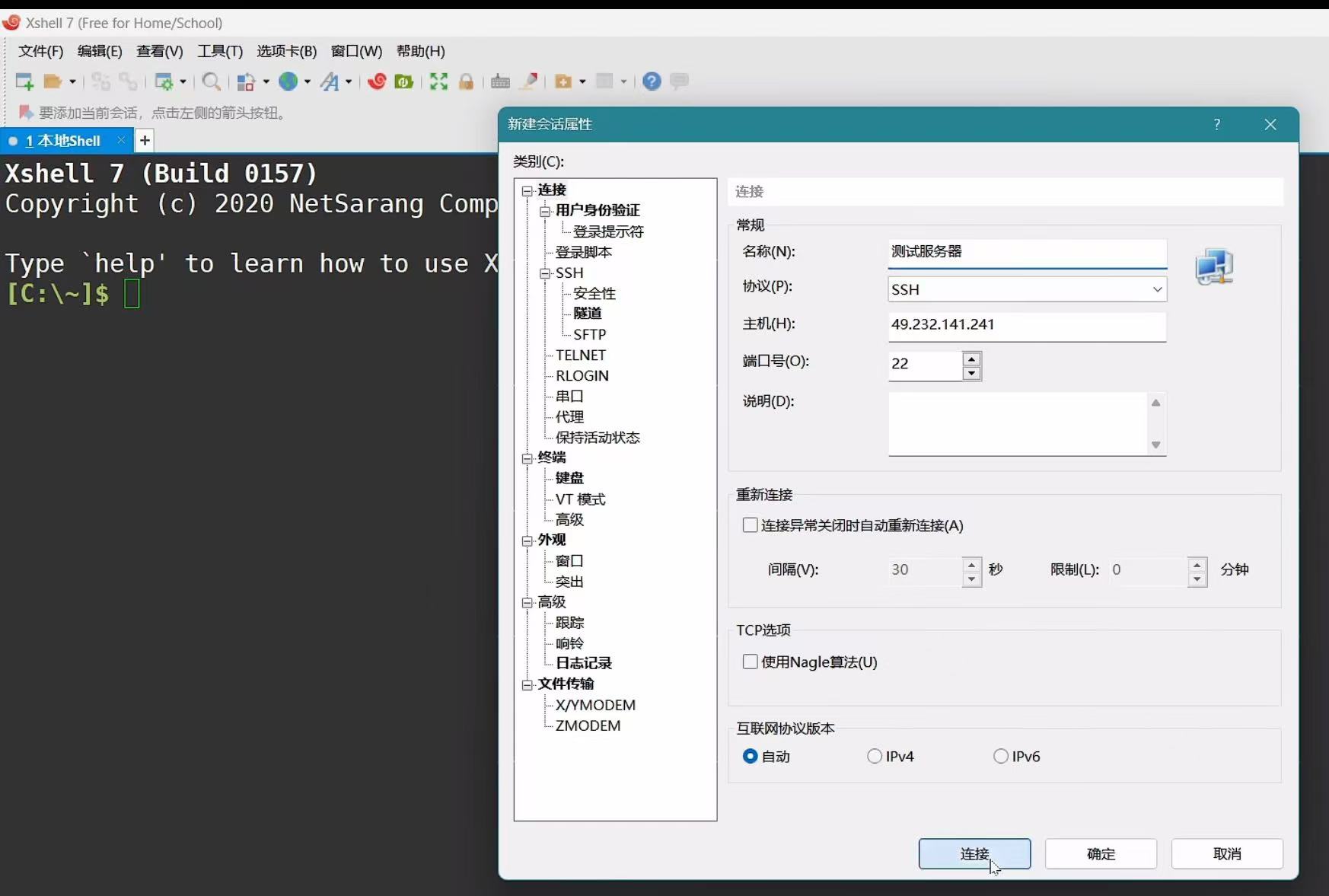
Task: Select 隧道 in the category tree
Action: (x=587, y=314)
